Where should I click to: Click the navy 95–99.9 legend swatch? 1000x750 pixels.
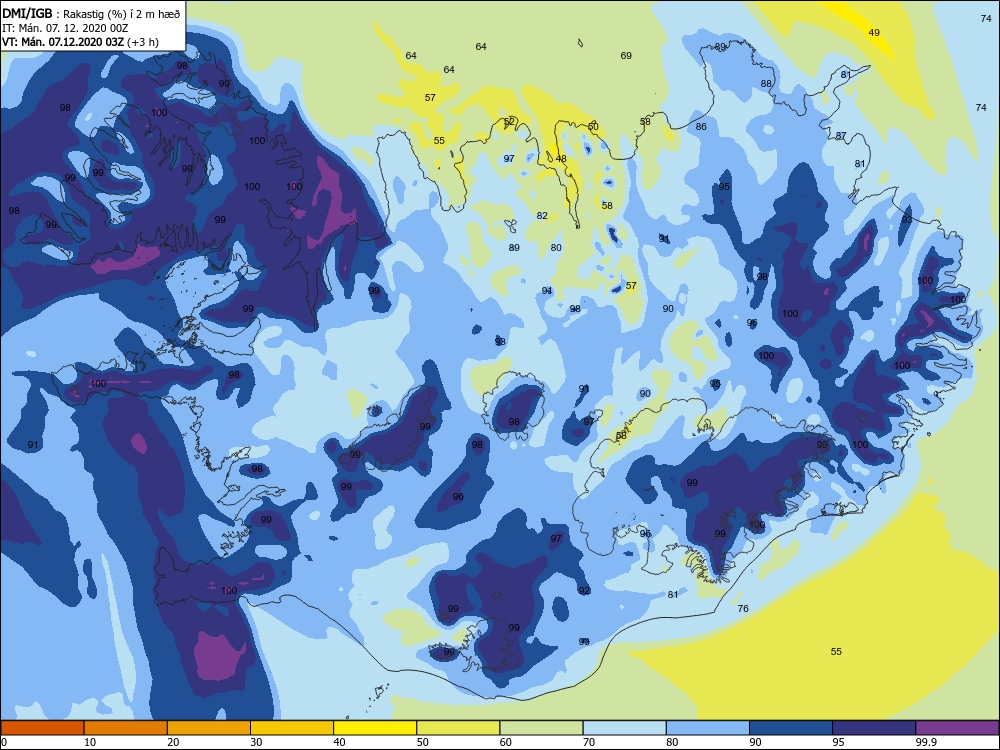(874, 728)
